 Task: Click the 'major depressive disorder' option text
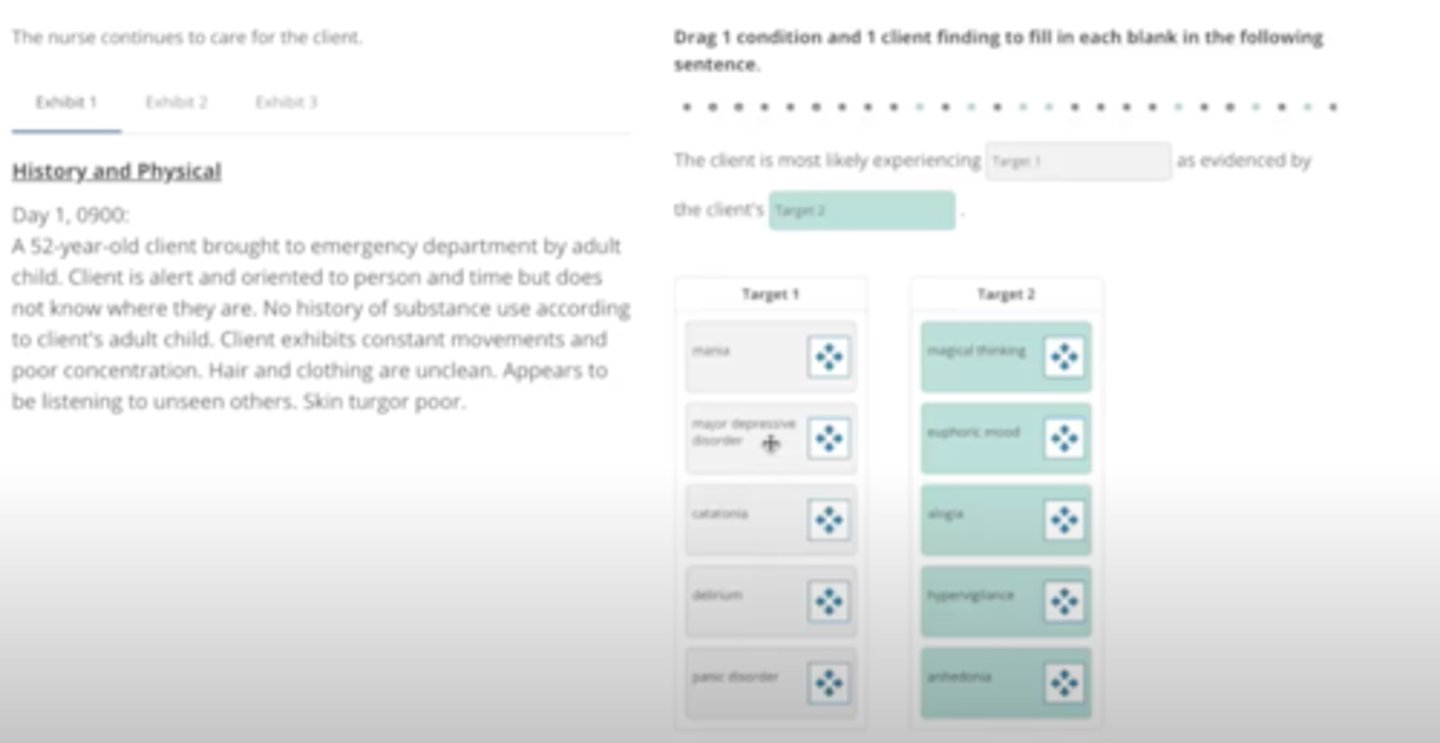743,432
